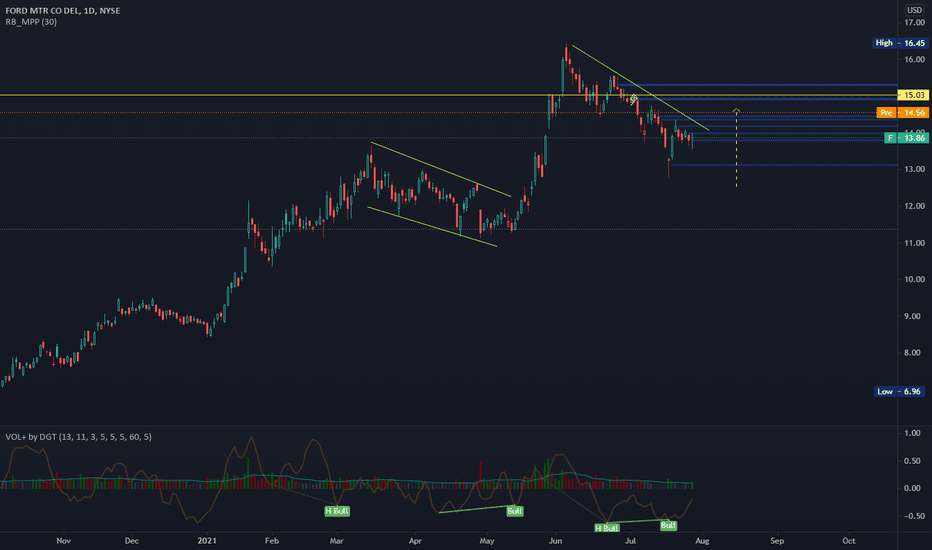Viewport: 932px width, 550px height.
Task: Select the High 16.45 price label
Action: click(900, 43)
